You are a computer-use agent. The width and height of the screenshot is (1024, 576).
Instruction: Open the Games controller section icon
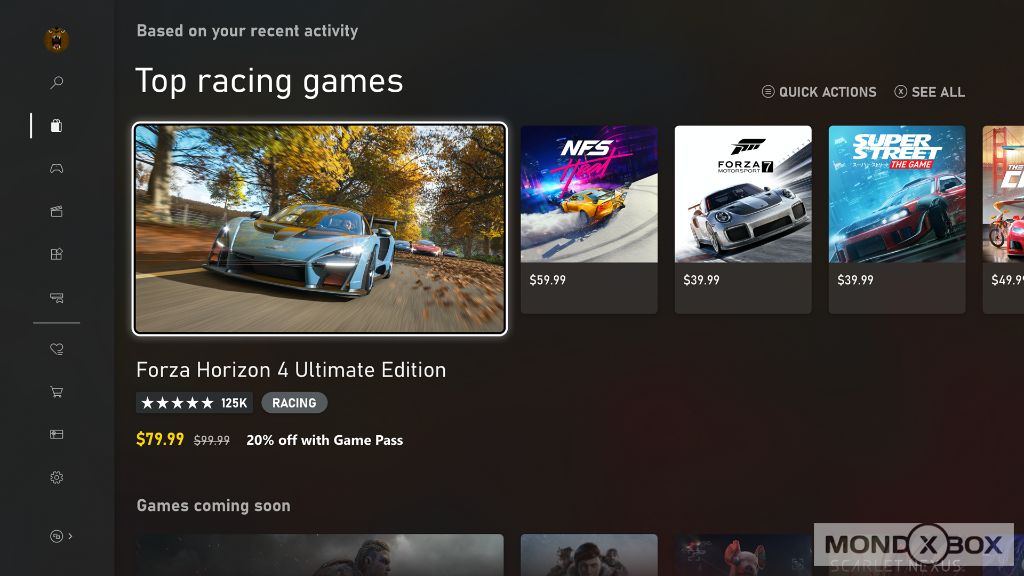pos(57,168)
